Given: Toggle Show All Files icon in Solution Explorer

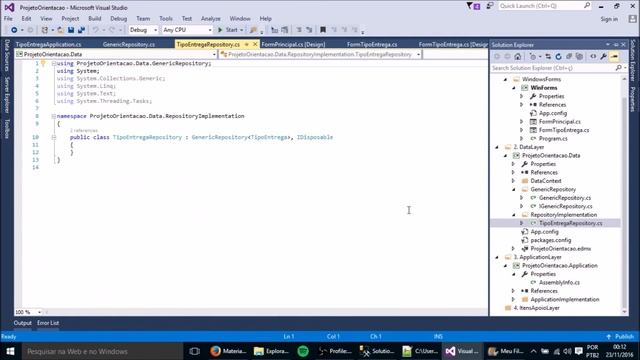Looking at the screenshot, I should [x=579, y=57].
